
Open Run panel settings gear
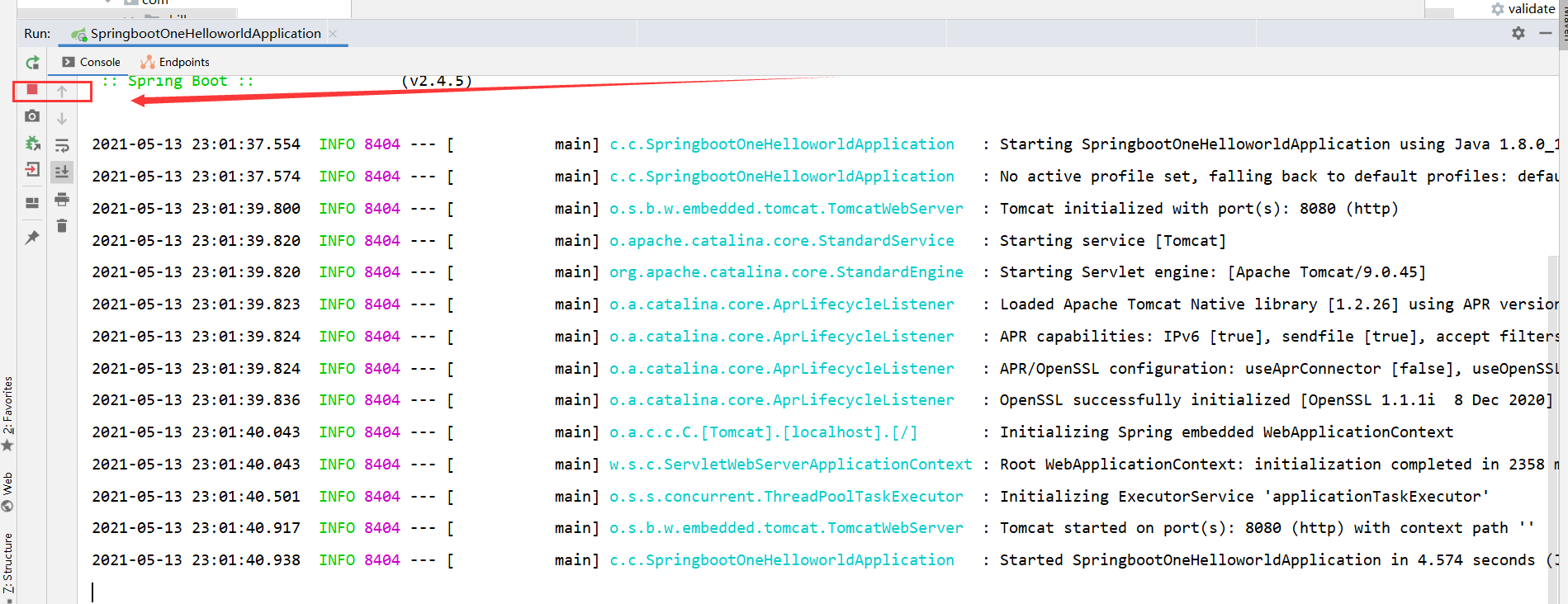(x=1518, y=33)
